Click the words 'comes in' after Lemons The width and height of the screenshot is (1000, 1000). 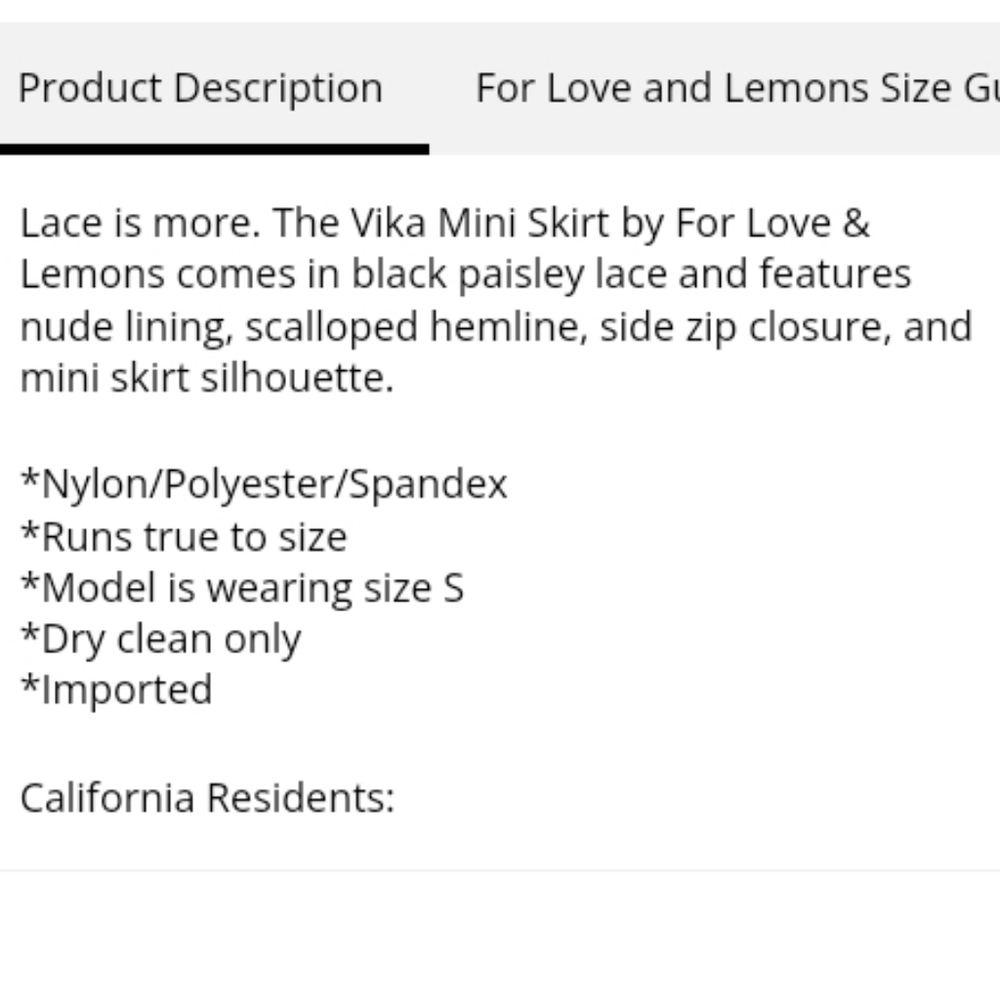[258, 275]
